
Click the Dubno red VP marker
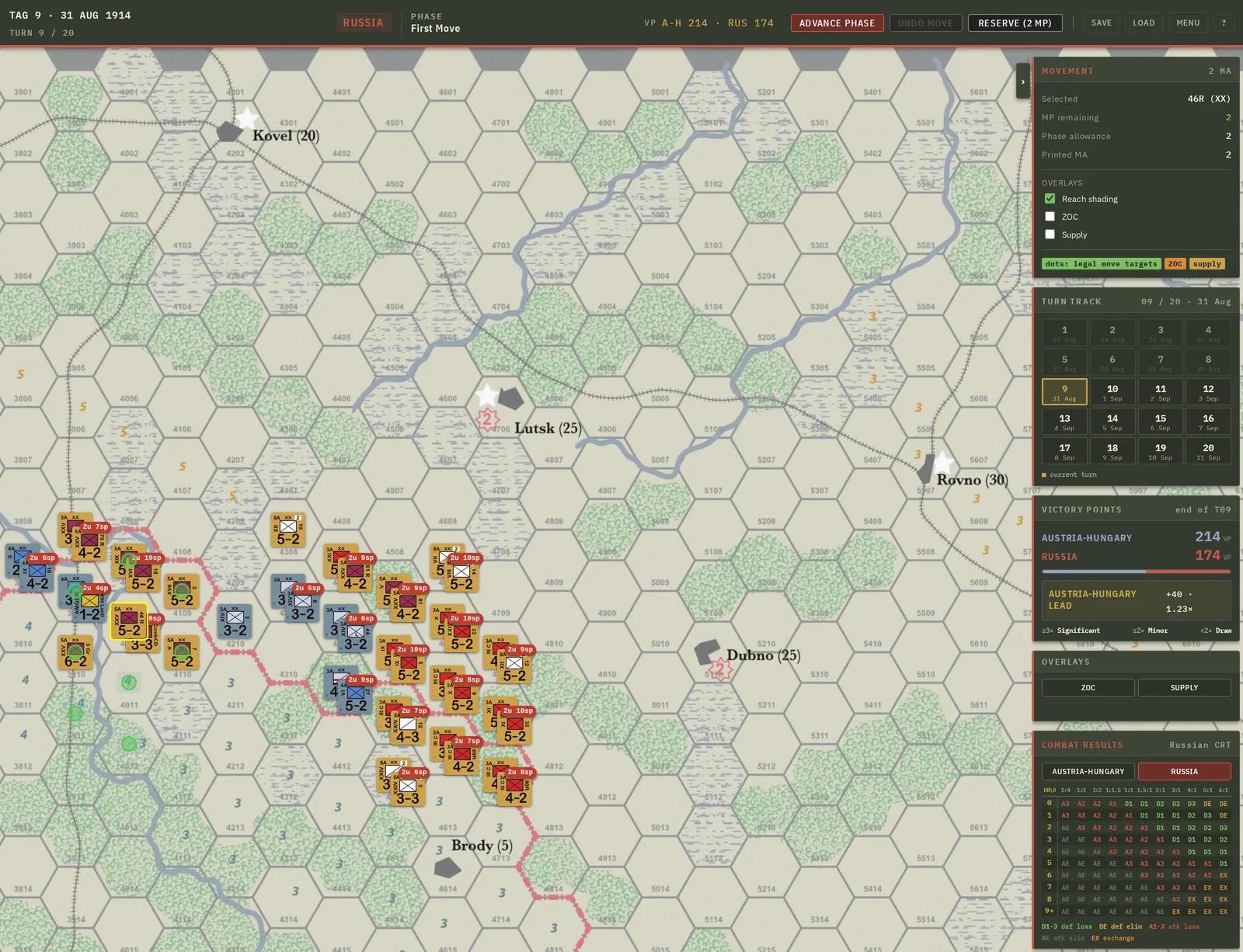click(x=719, y=669)
